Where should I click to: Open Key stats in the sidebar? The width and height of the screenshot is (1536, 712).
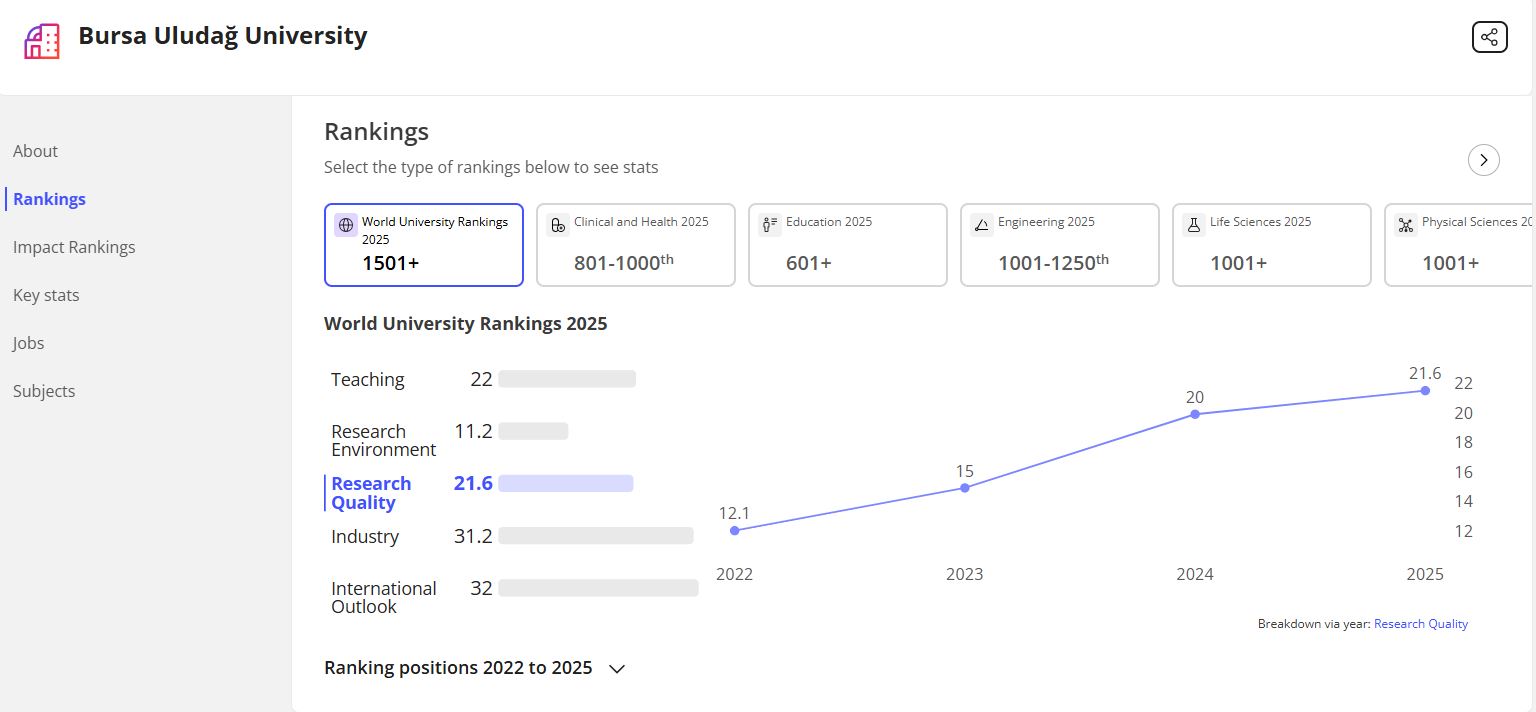(46, 295)
